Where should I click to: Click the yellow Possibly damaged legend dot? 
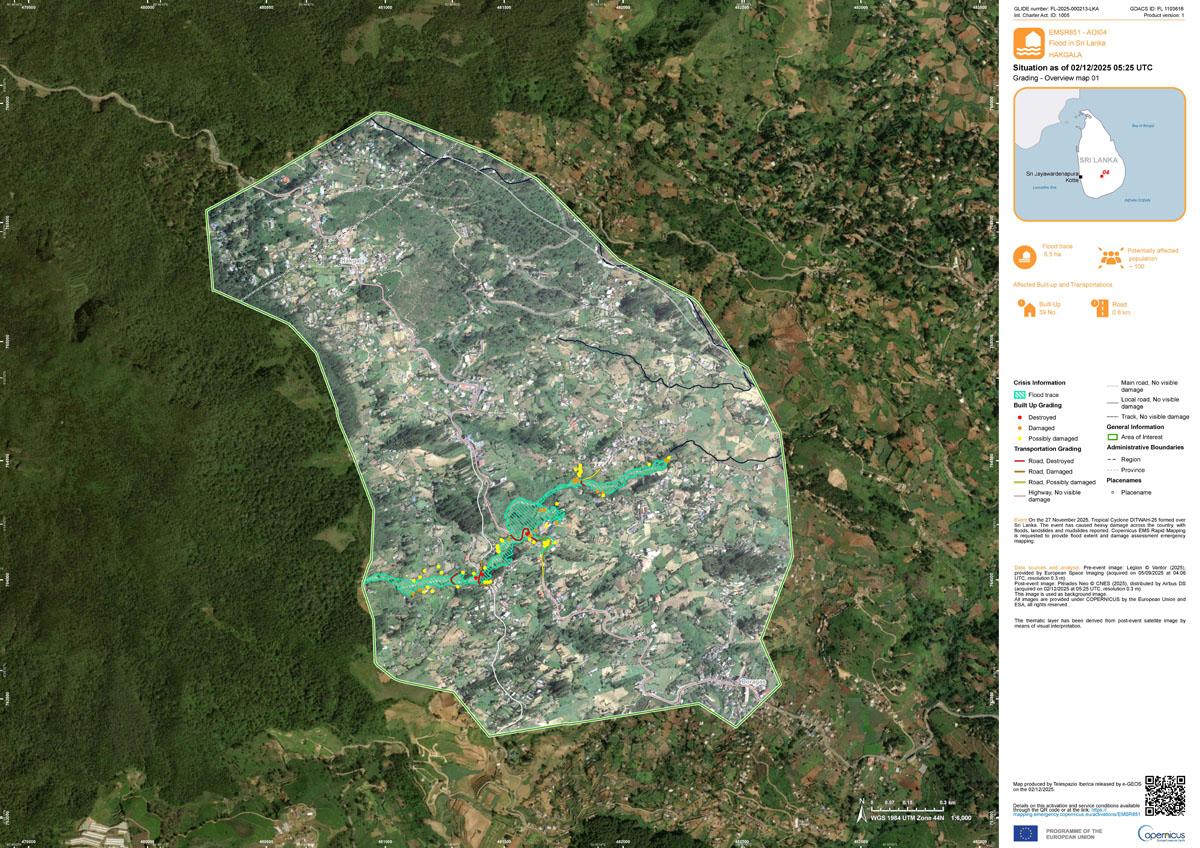1020,439
